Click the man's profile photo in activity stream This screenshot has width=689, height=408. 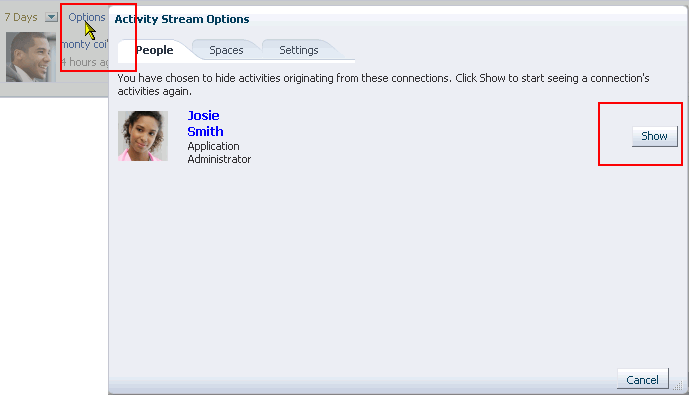tap(31, 57)
